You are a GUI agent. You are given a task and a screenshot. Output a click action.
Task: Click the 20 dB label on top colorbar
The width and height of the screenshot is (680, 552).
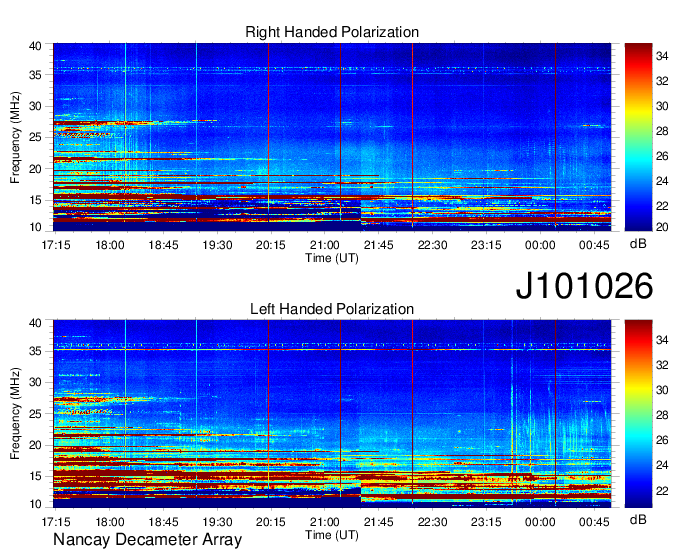662,227
